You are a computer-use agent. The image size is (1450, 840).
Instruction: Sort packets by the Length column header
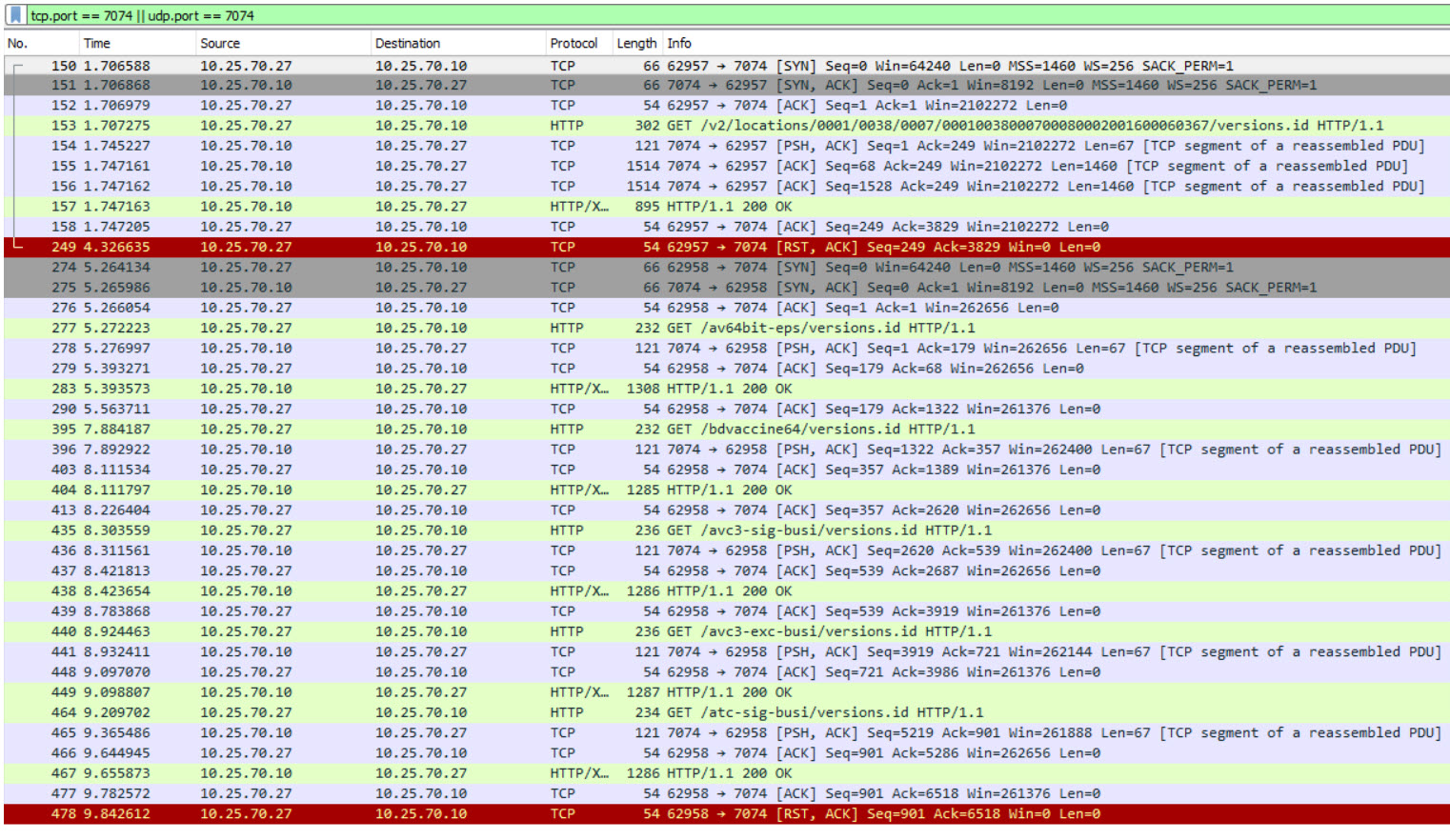pyautogui.click(x=635, y=43)
